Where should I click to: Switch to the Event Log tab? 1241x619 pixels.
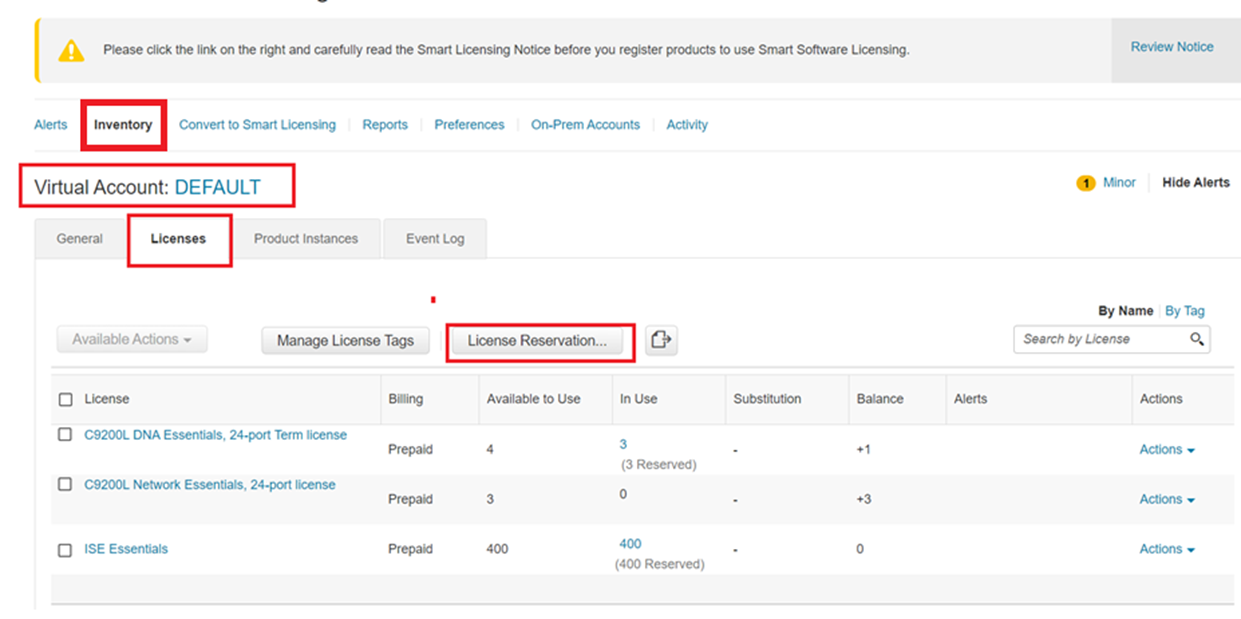(435, 239)
